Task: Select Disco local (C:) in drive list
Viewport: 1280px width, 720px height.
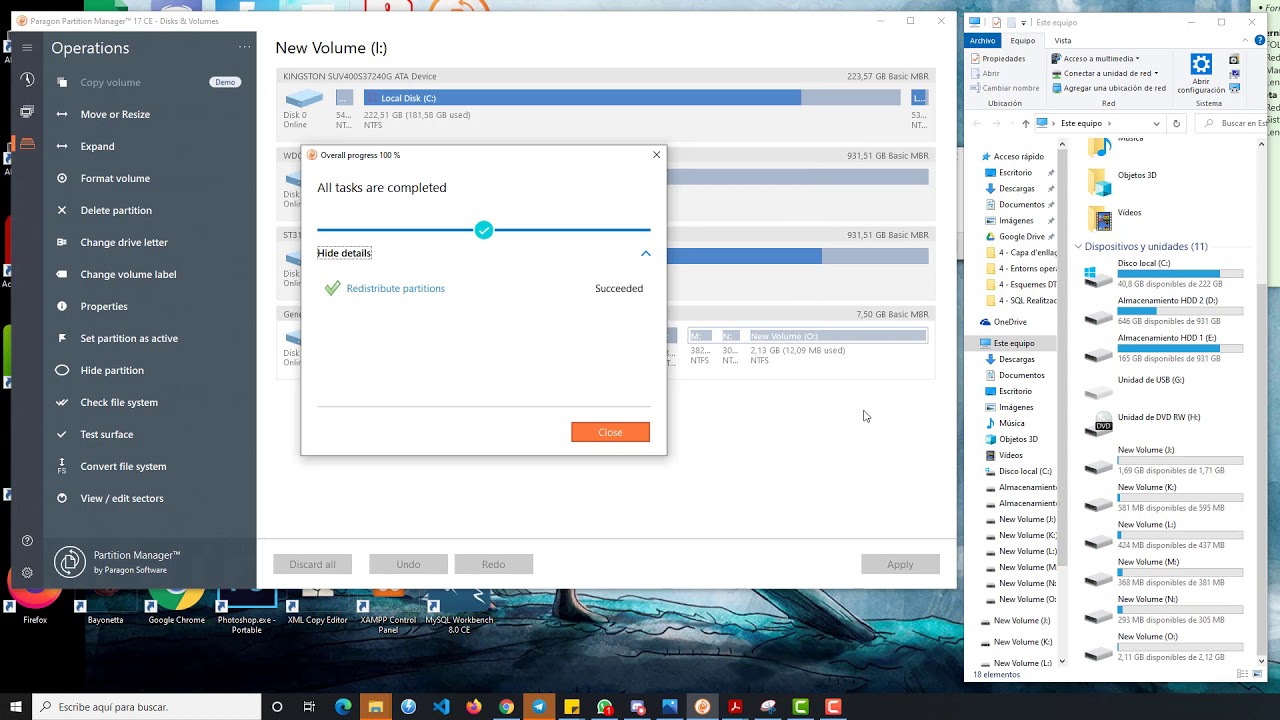Action: pyautogui.click(x=1164, y=273)
